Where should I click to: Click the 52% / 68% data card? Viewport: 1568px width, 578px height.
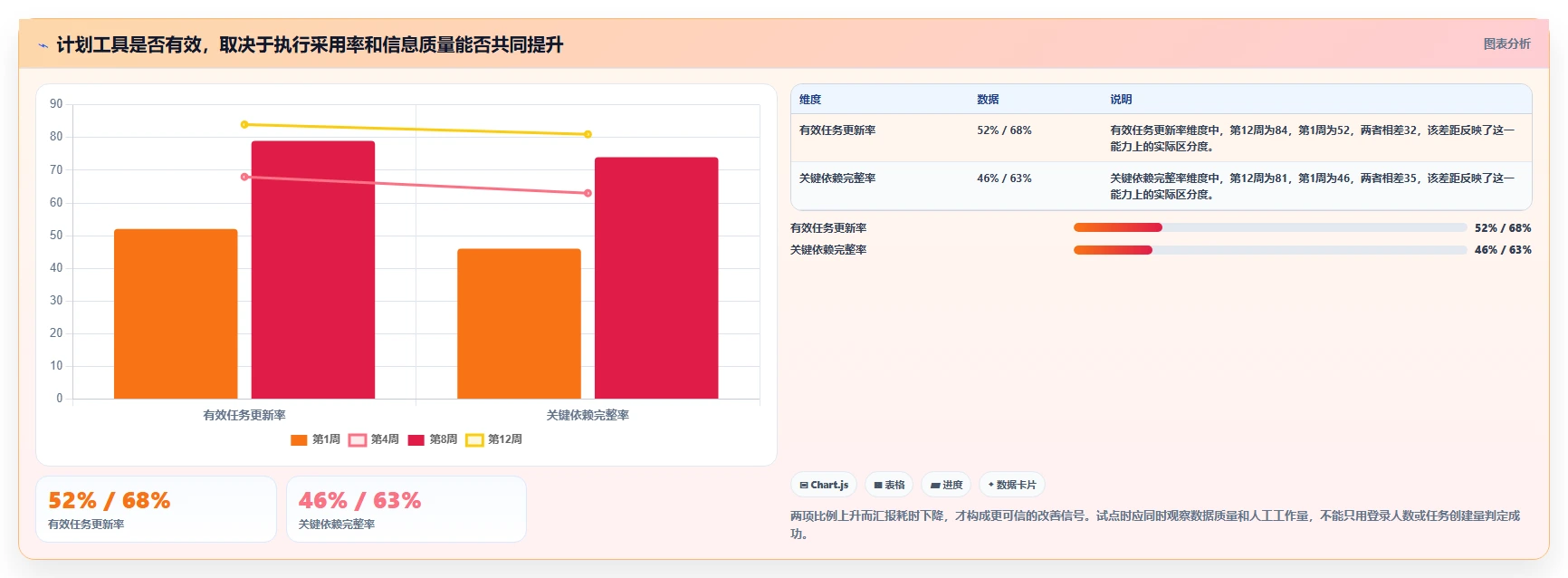[156, 509]
